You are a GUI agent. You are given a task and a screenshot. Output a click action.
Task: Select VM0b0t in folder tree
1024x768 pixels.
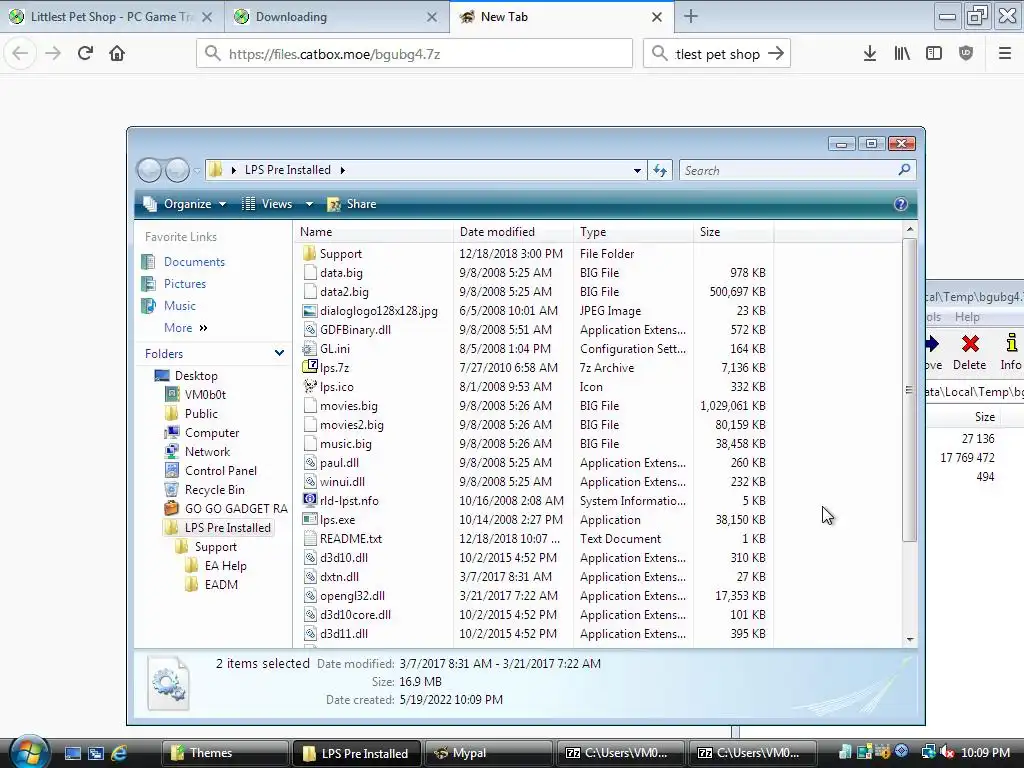[x=204, y=394]
